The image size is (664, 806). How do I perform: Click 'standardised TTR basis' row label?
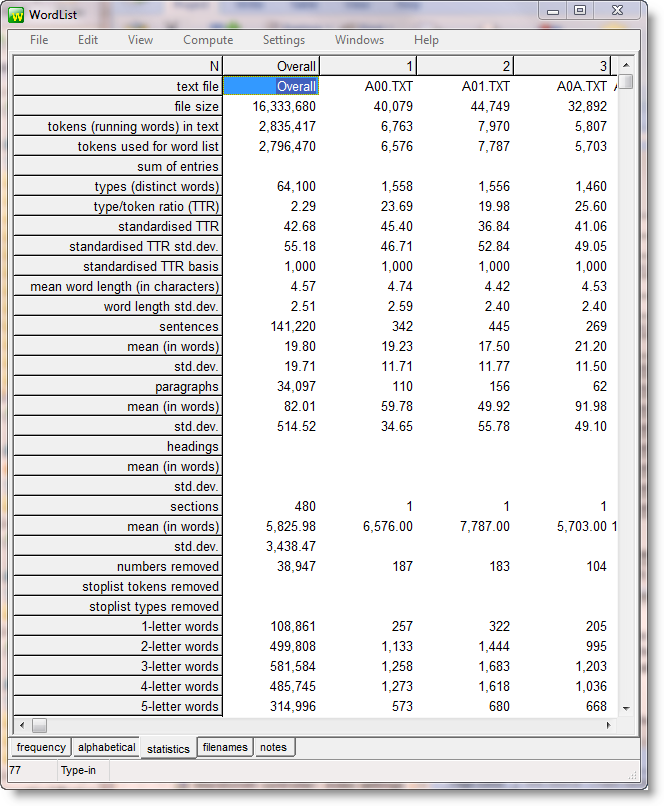pyautogui.click(x=118, y=267)
